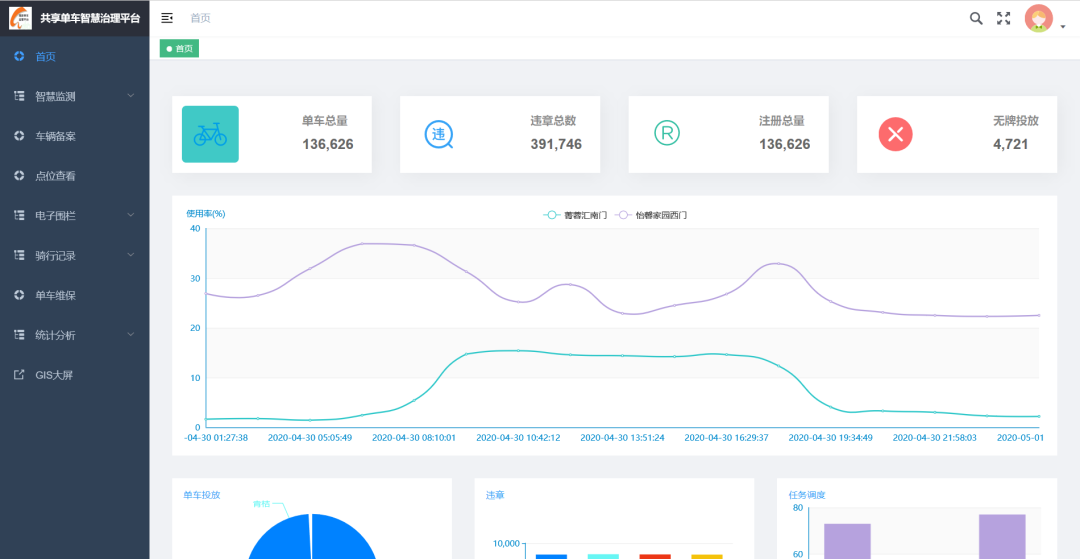Open the avatar dropdown caret
Screen dimensions: 1080x559
pyautogui.click(x=1063, y=27)
